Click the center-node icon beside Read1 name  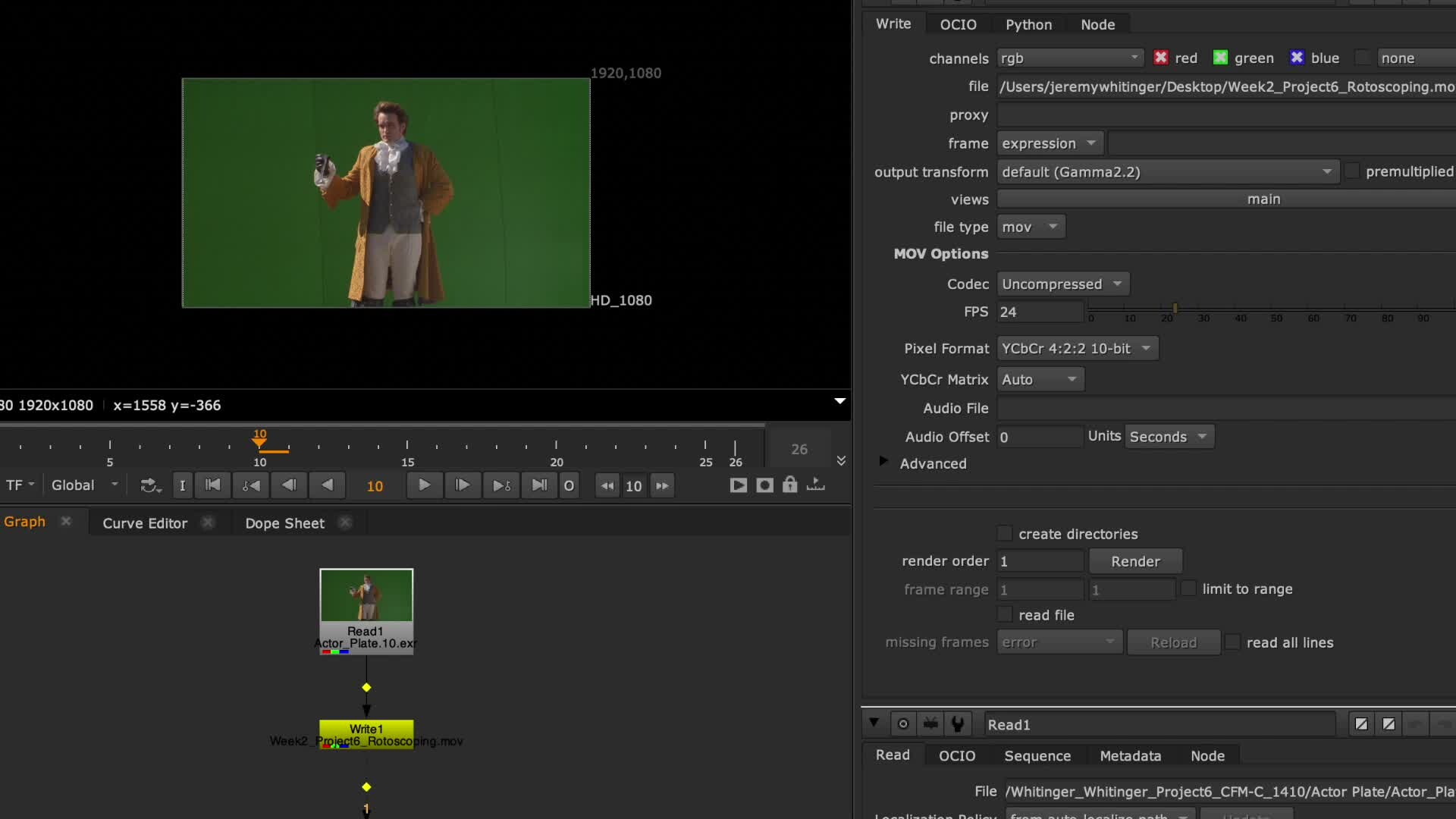pyautogui.click(x=902, y=724)
